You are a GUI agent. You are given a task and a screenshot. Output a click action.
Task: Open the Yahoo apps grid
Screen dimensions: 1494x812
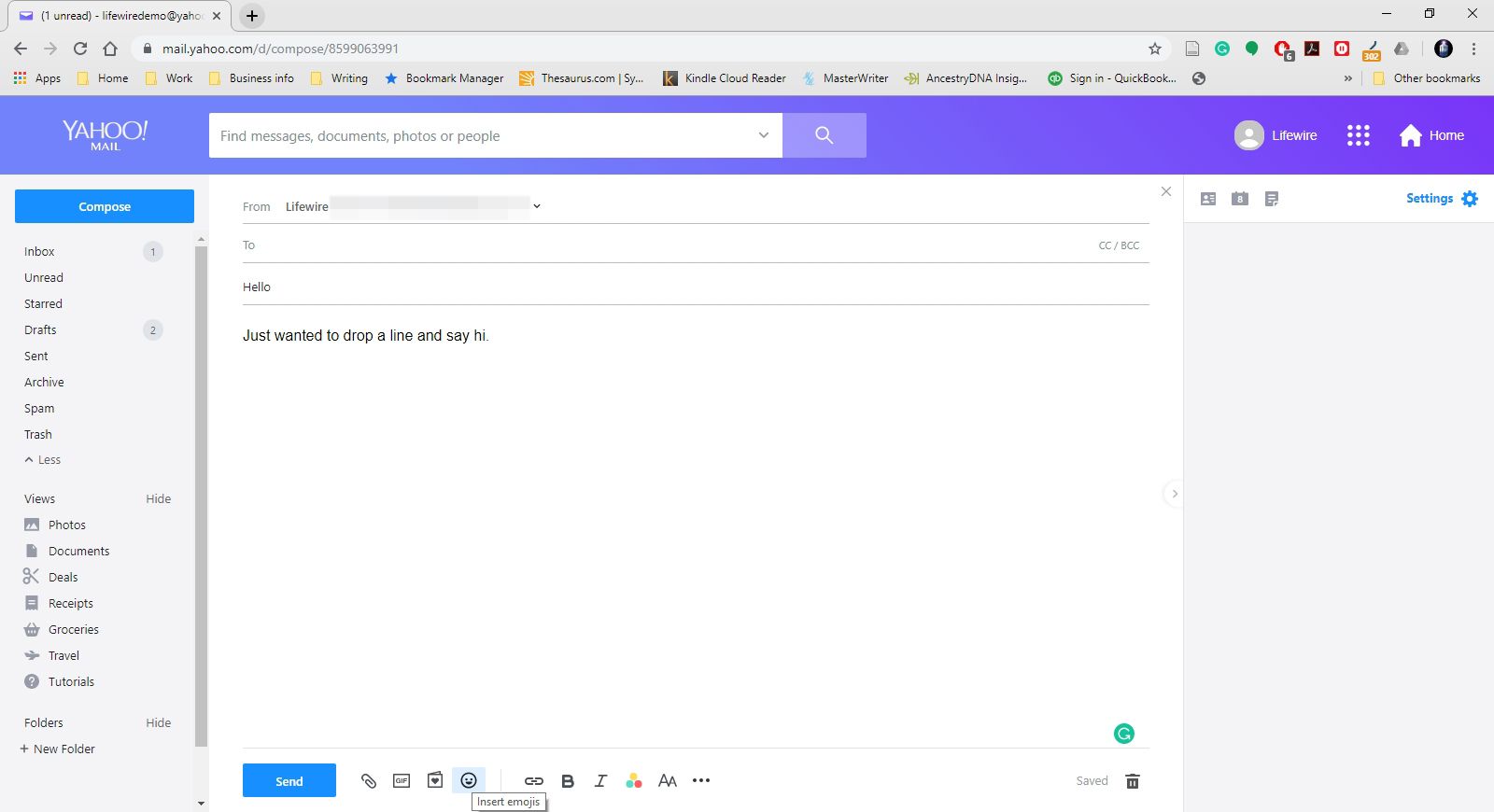click(x=1359, y=135)
